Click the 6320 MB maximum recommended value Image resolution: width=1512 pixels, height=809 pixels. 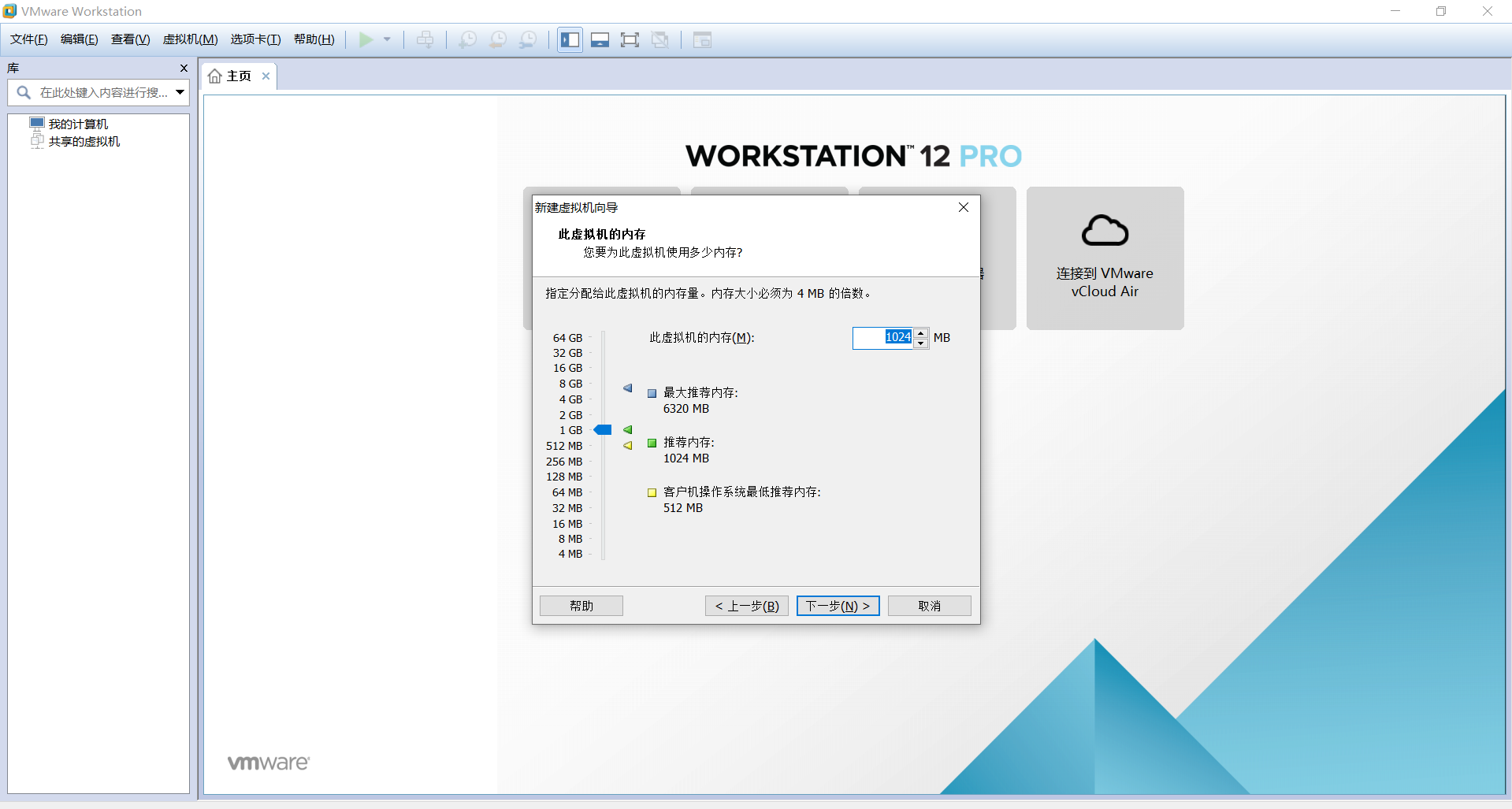[x=686, y=409]
